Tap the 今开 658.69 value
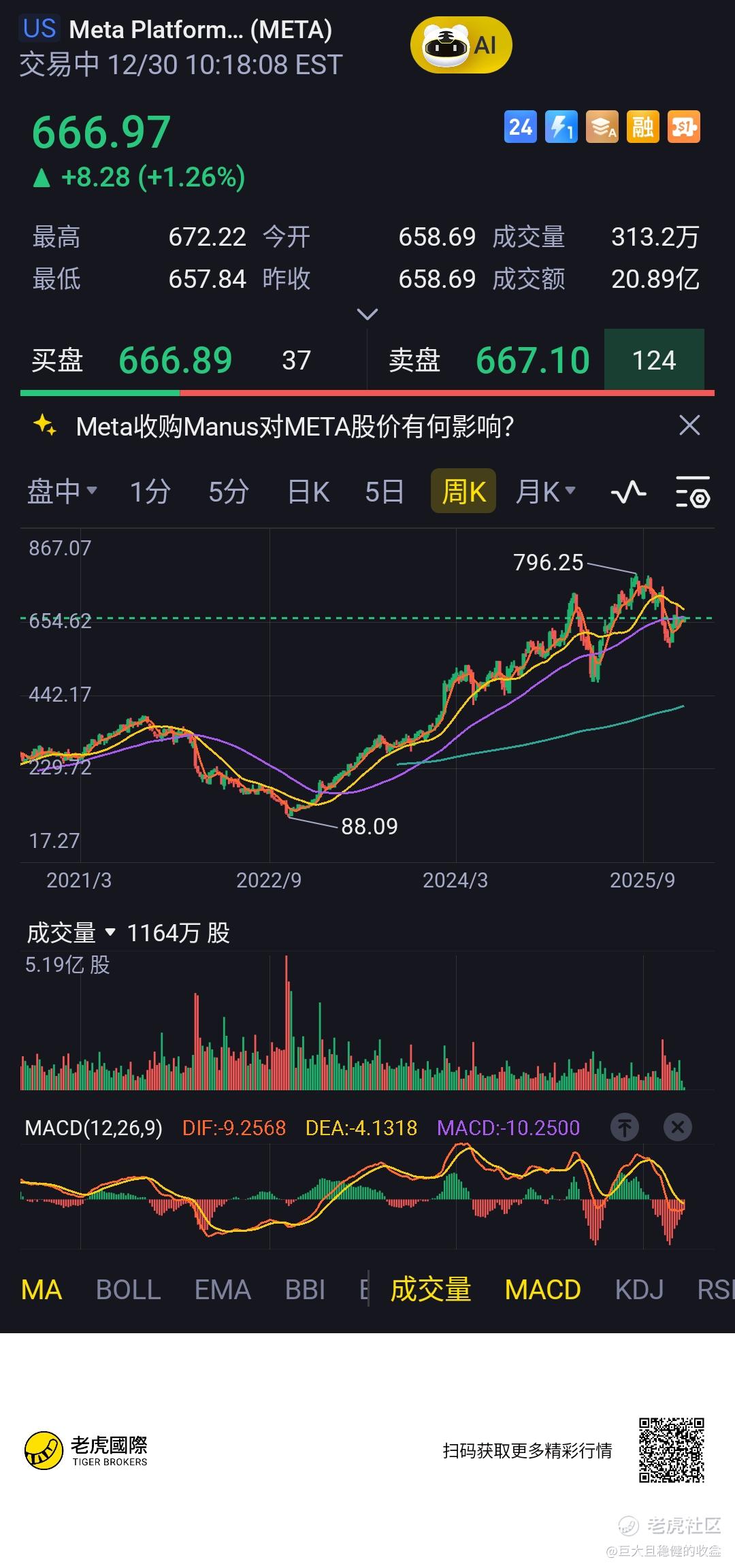 (437, 237)
